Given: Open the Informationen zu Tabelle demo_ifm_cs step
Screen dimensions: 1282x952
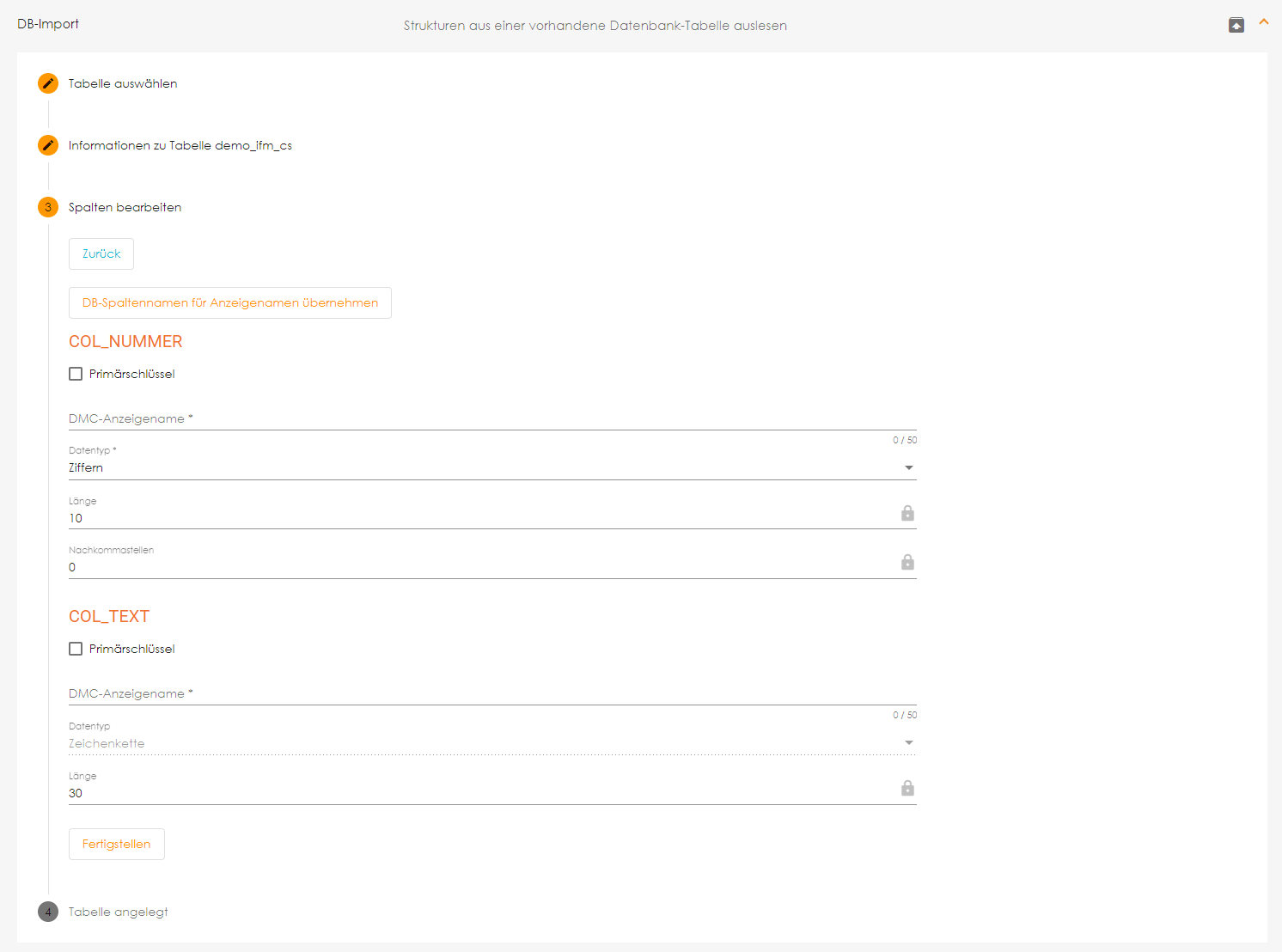Looking at the screenshot, I should click(180, 145).
